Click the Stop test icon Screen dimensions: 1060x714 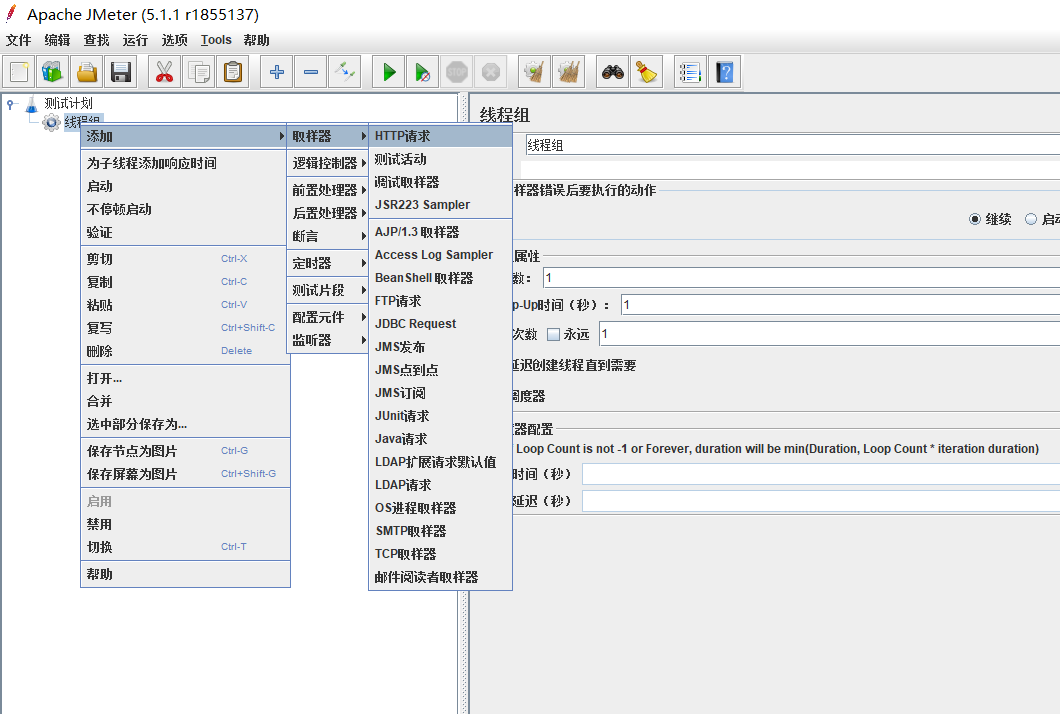[457, 72]
